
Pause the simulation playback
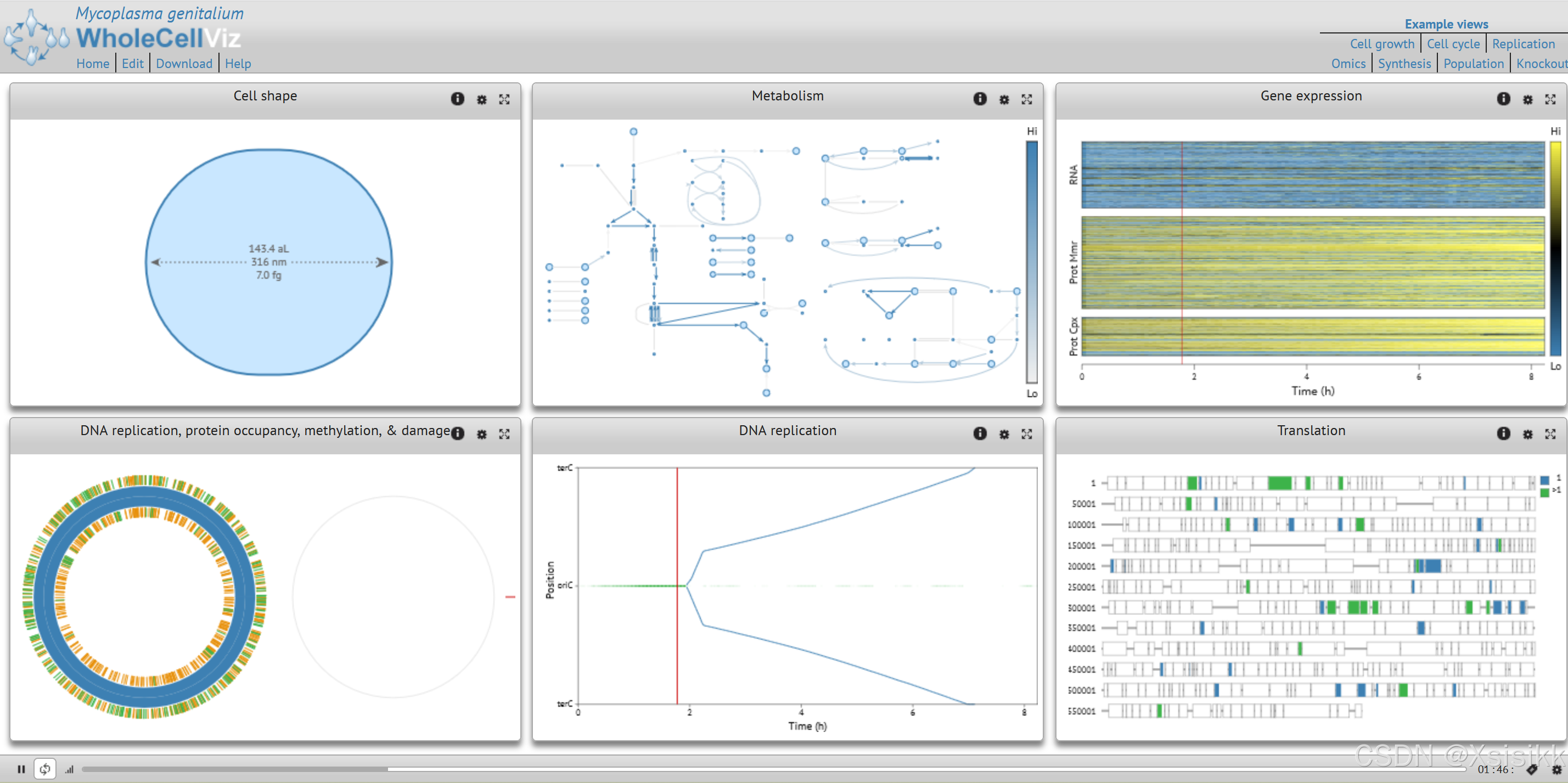pos(21,769)
